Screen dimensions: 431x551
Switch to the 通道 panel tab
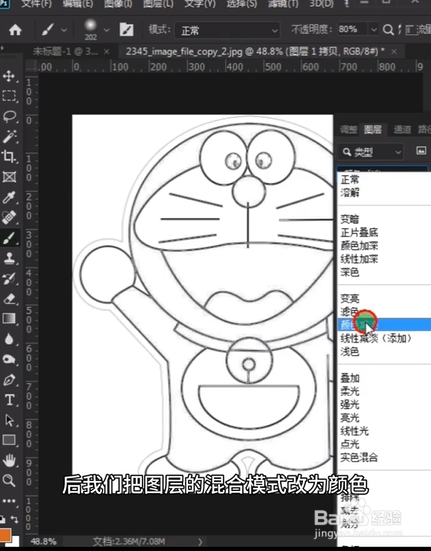tap(402, 130)
